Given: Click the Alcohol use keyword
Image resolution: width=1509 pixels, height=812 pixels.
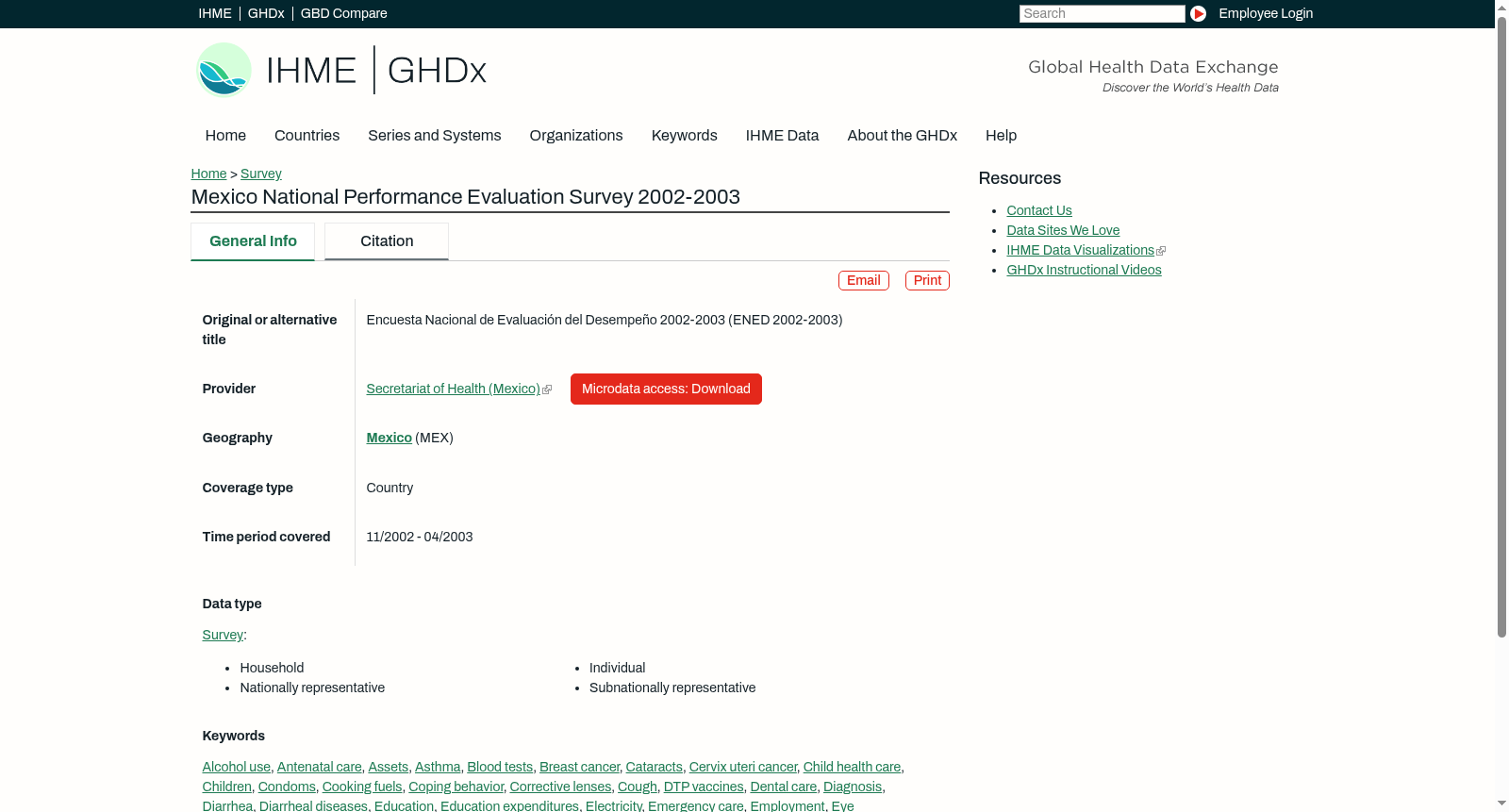Looking at the screenshot, I should [x=237, y=767].
